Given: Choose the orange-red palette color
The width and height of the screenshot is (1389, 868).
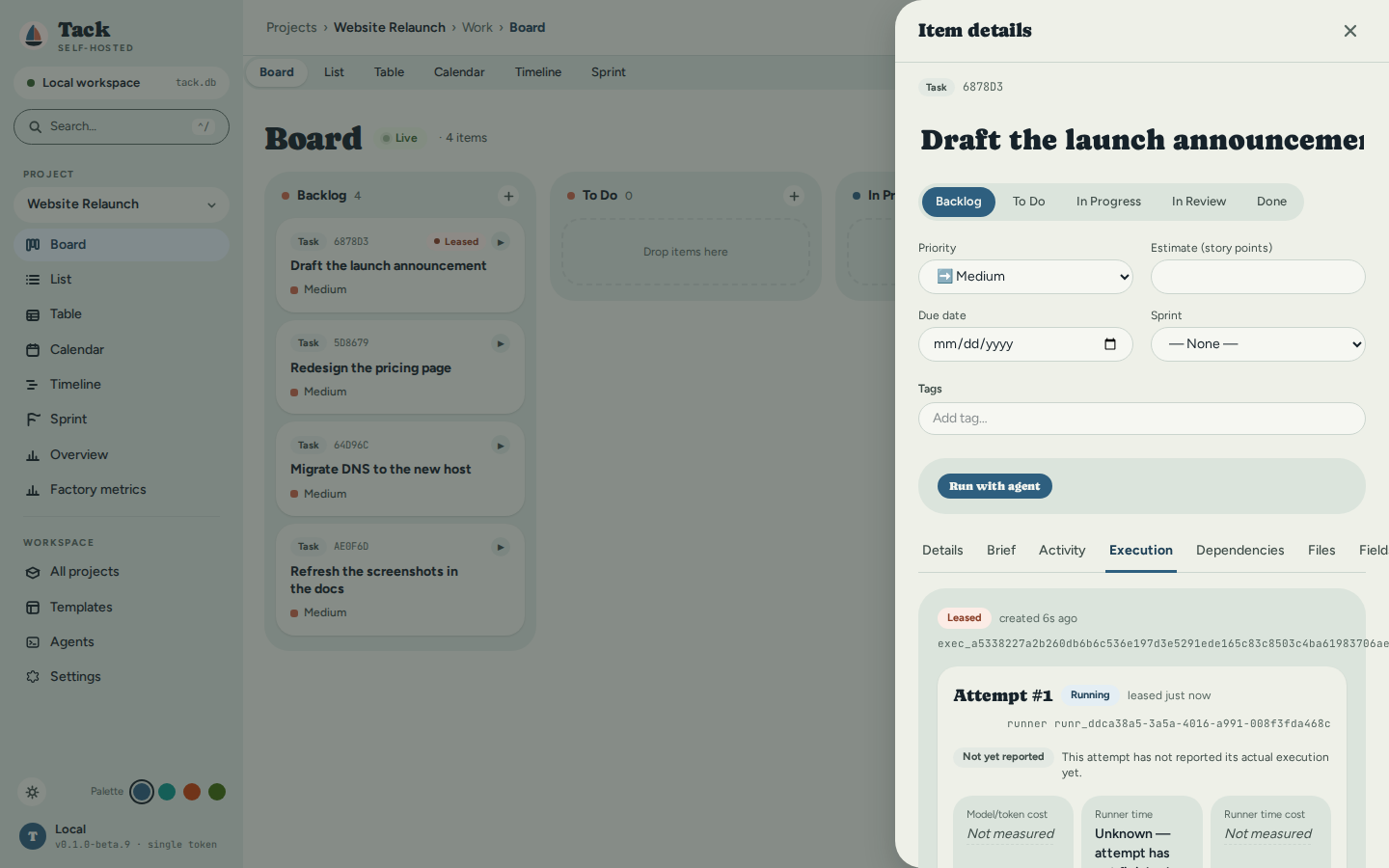Looking at the screenshot, I should coord(192,792).
